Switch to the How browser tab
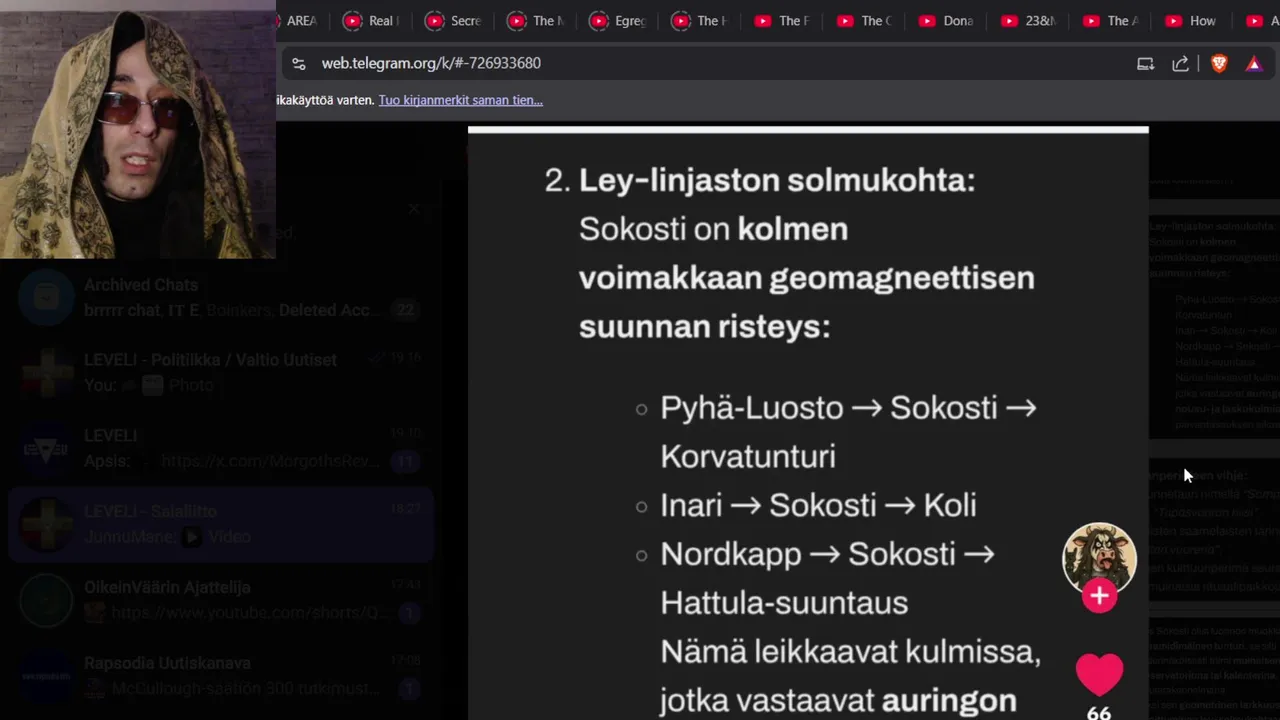The height and width of the screenshot is (720, 1280). pyautogui.click(x=1192, y=20)
